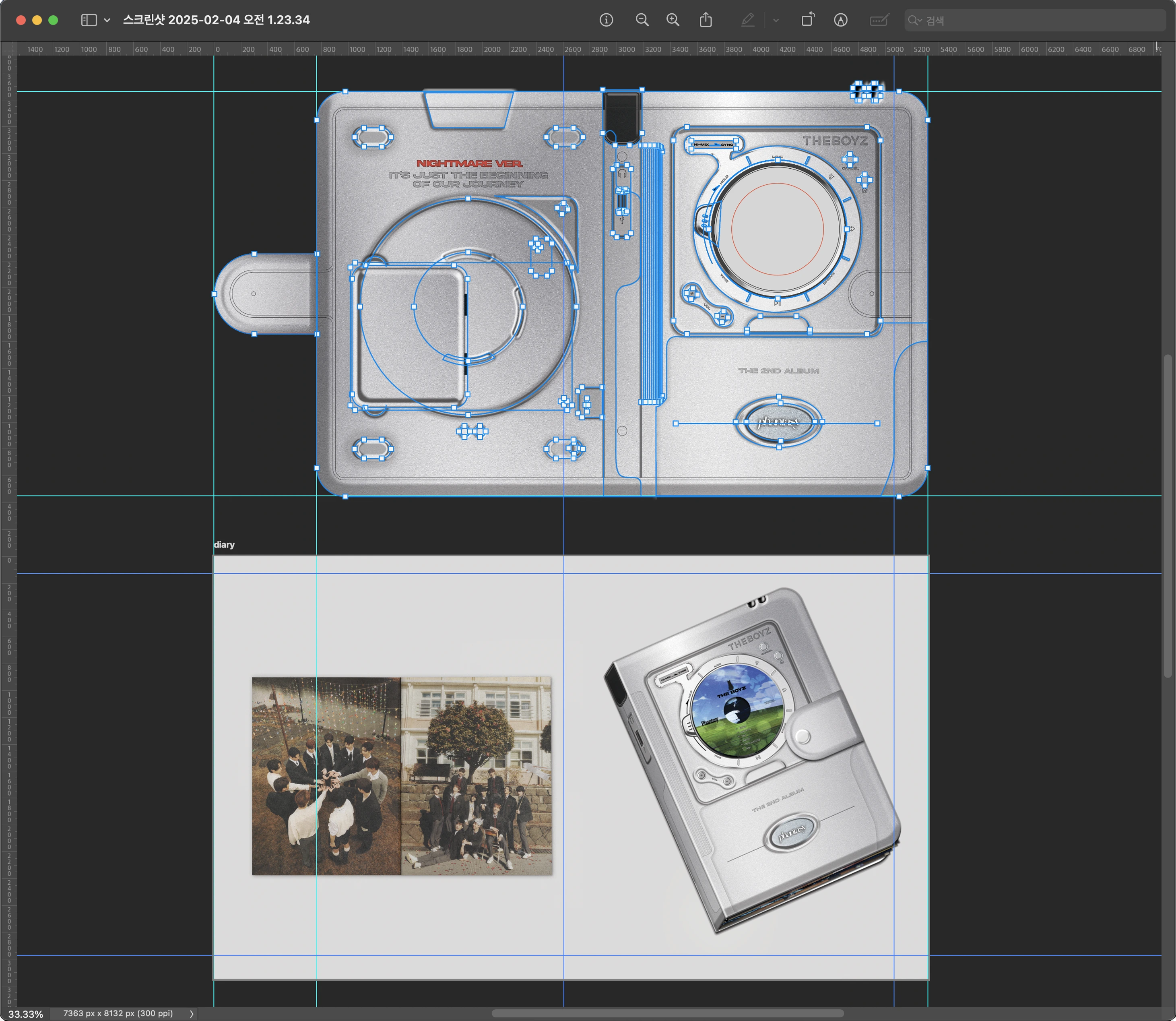Image resolution: width=1176 pixels, height=1021 pixels.
Task: Click the zoom in magnifier icon
Action: click(x=673, y=21)
